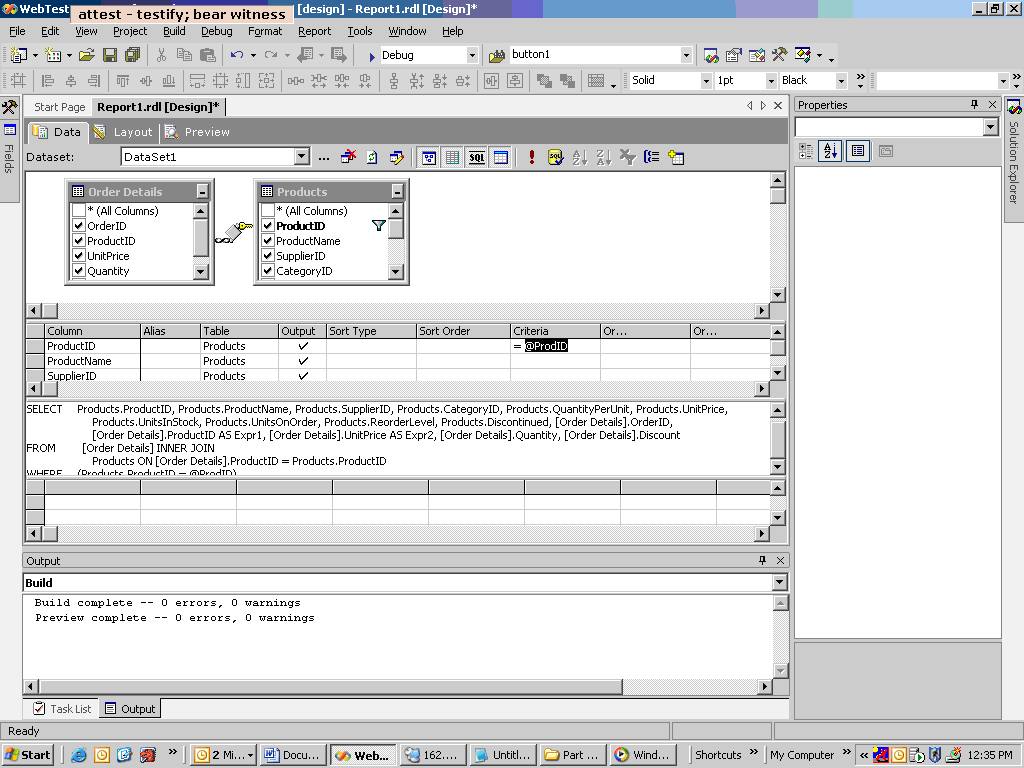Switch to the Start Page tab
This screenshot has height=768, width=1024.
[59, 107]
